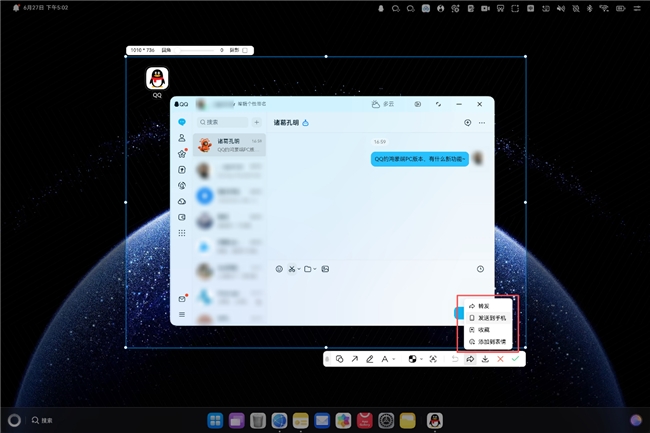Image resolution: width=650 pixels, height=433 pixels.
Task: Click the QQ search field
Action: pos(223,122)
